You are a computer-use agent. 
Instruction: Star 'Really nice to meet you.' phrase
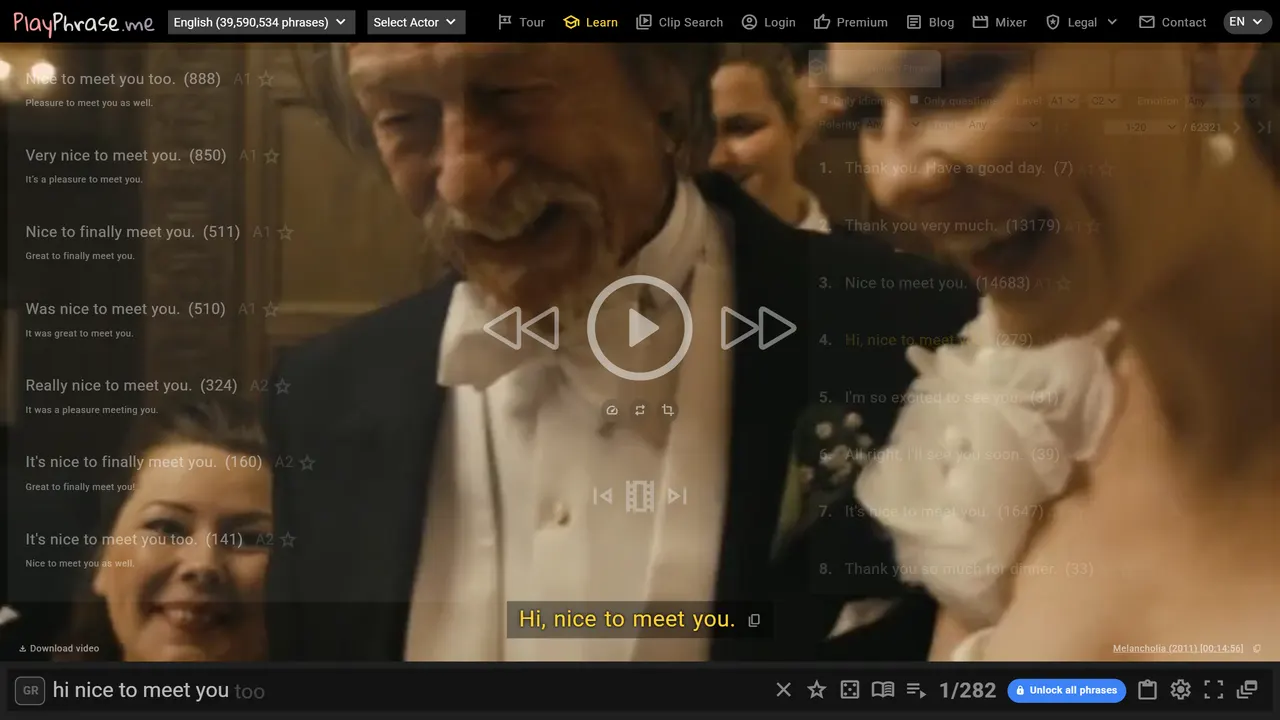pyautogui.click(x=282, y=386)
